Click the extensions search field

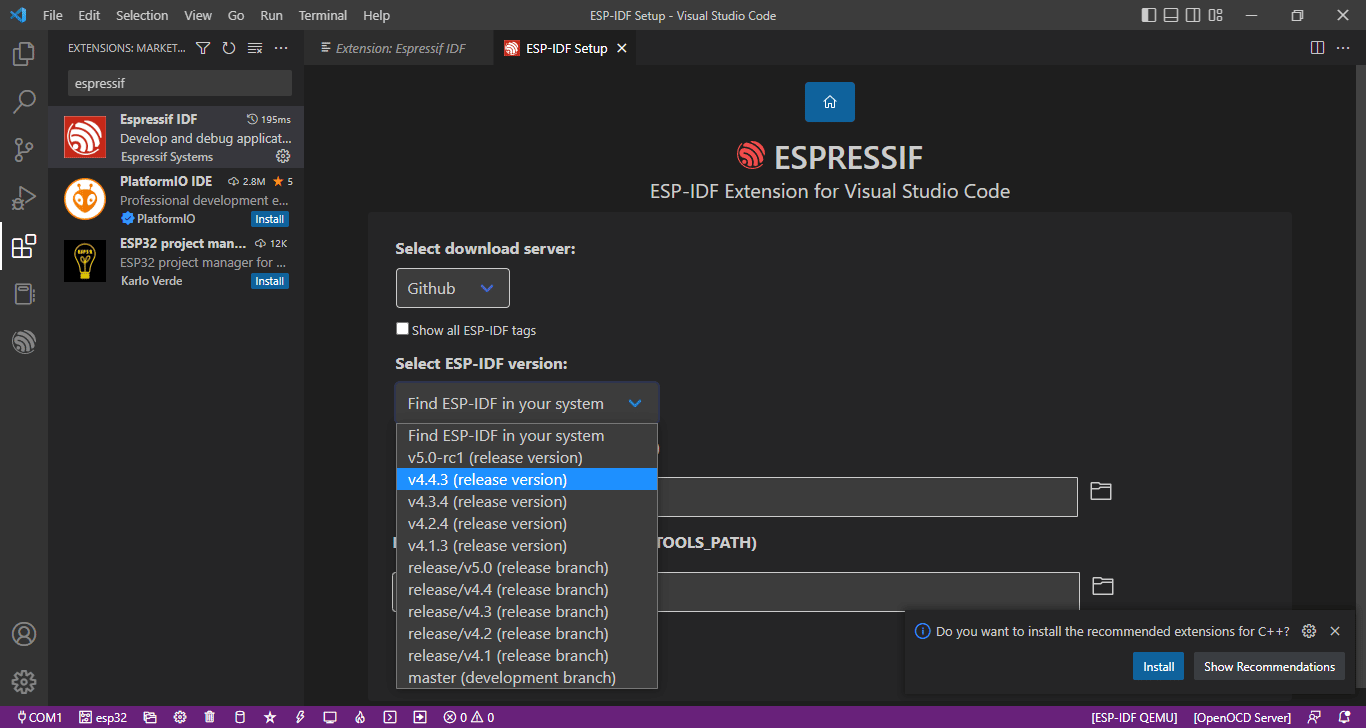pos(180,83)
